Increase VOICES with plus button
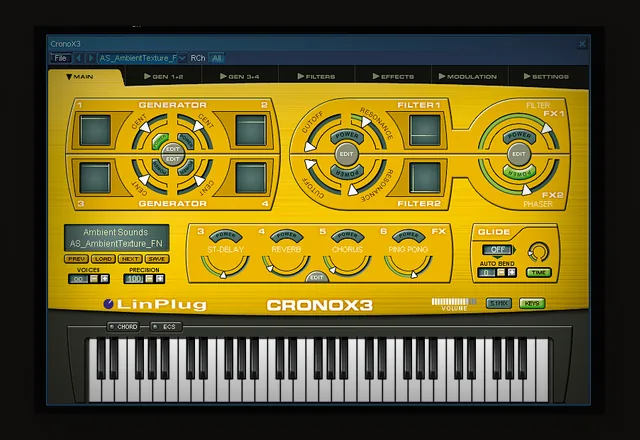The height and width of the screenshot is (440, 640). [104, 279]
